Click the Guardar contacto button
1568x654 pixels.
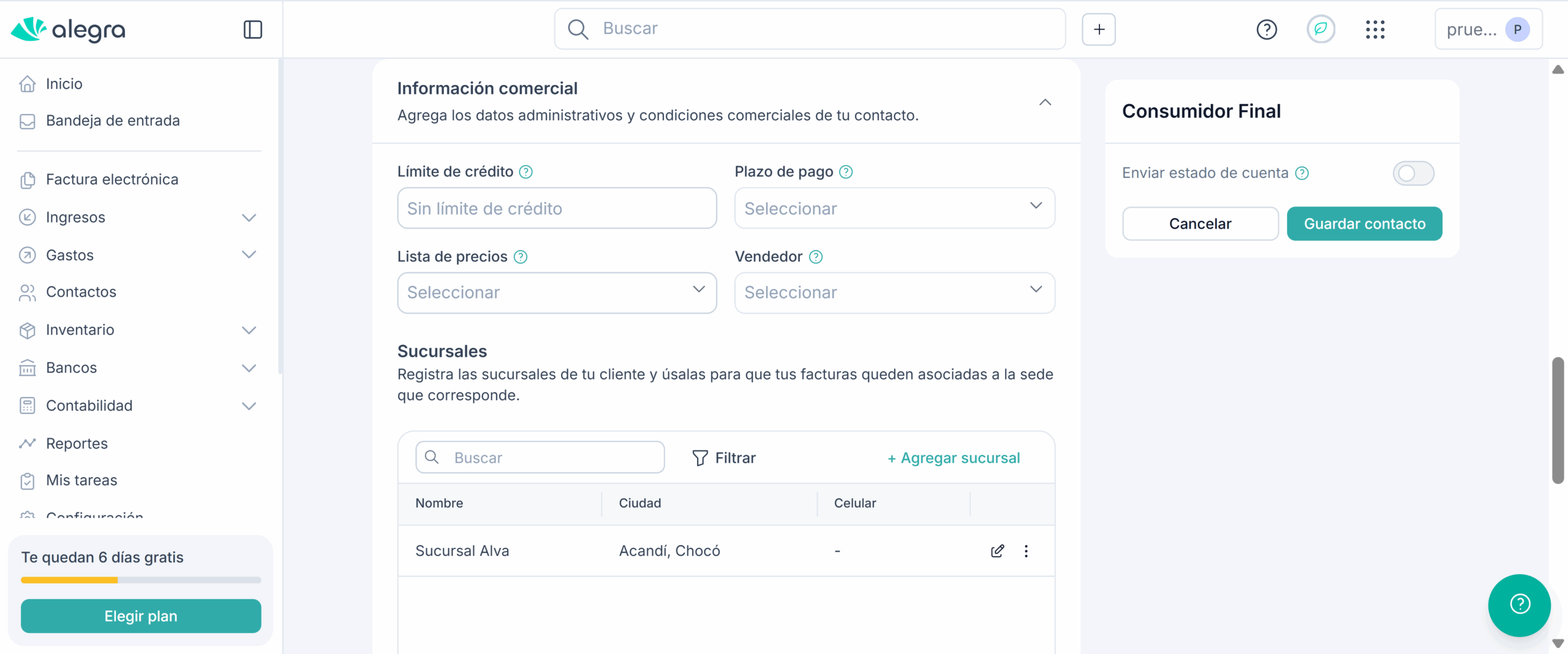point(1364,224)
